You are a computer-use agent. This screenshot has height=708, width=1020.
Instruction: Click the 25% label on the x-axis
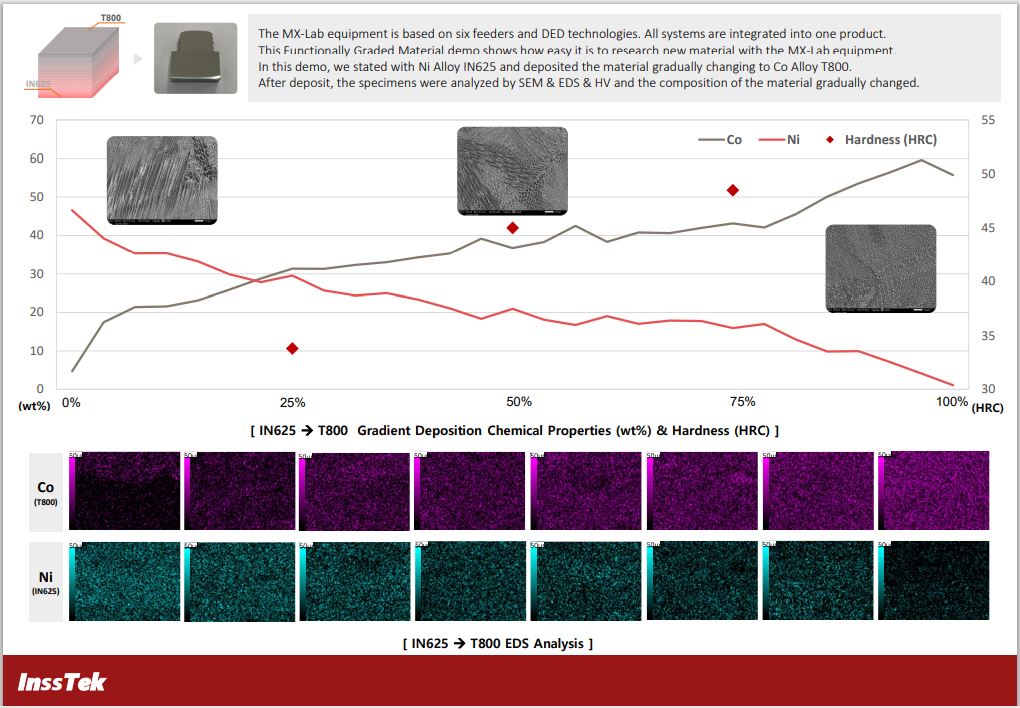[292, 403]
